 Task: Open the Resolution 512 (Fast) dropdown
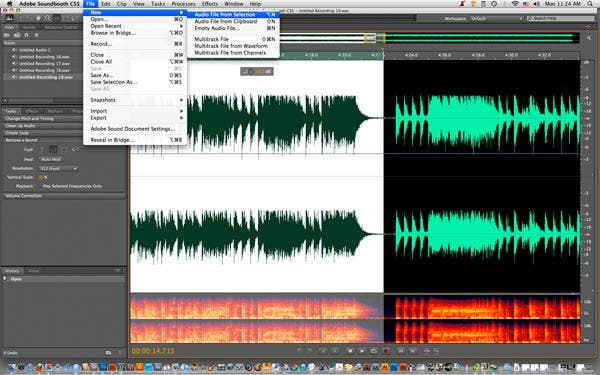58,168
